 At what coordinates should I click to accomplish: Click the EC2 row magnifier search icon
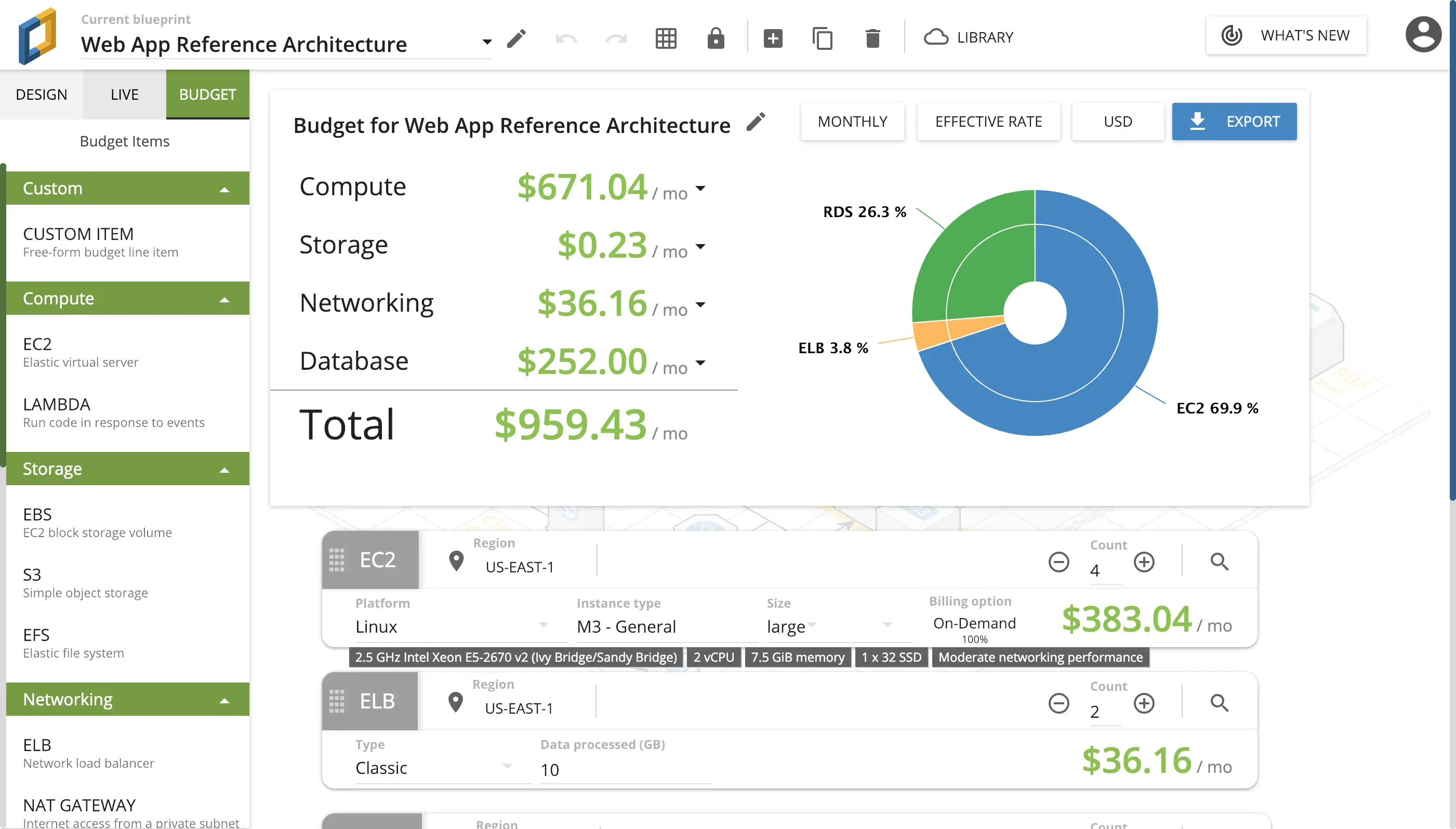[x=1219, y=562]
